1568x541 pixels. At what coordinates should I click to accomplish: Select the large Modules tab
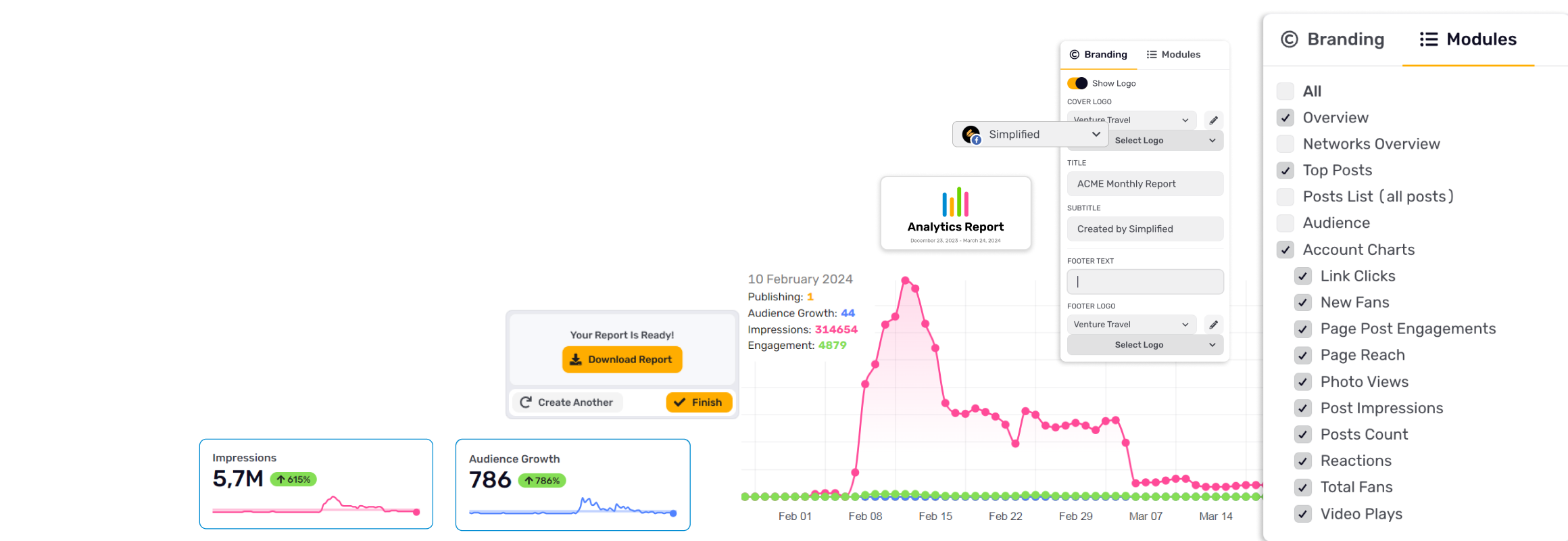tap(1468, 39)
